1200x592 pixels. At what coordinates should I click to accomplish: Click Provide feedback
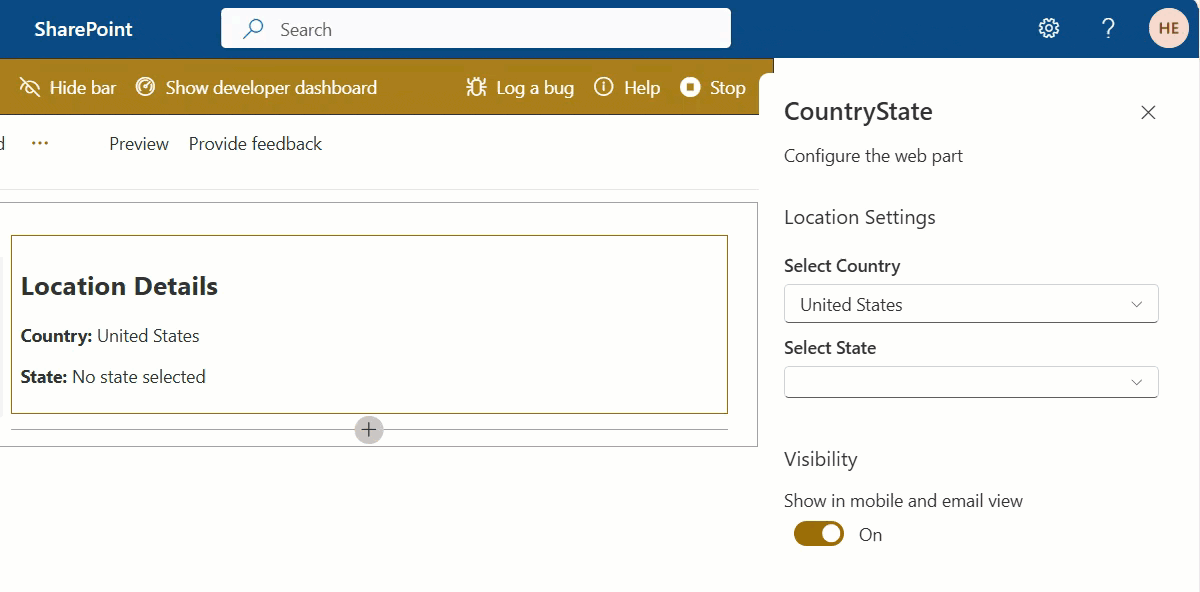(x=255, y=144)
